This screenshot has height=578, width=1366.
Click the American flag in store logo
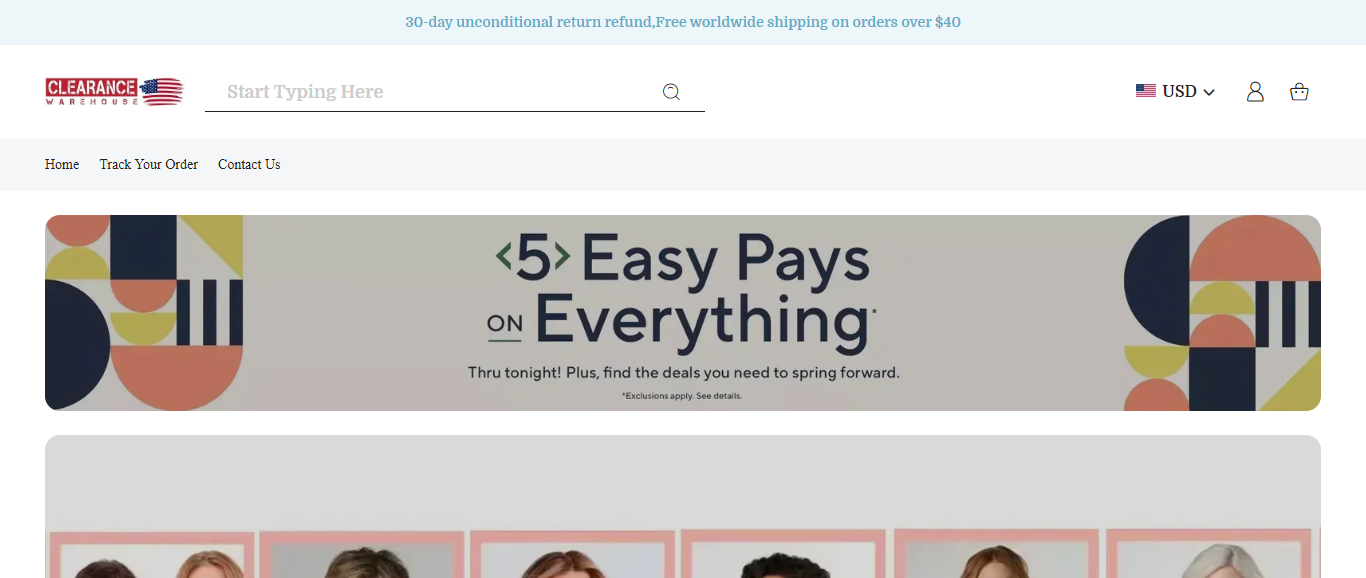(162, 92)
